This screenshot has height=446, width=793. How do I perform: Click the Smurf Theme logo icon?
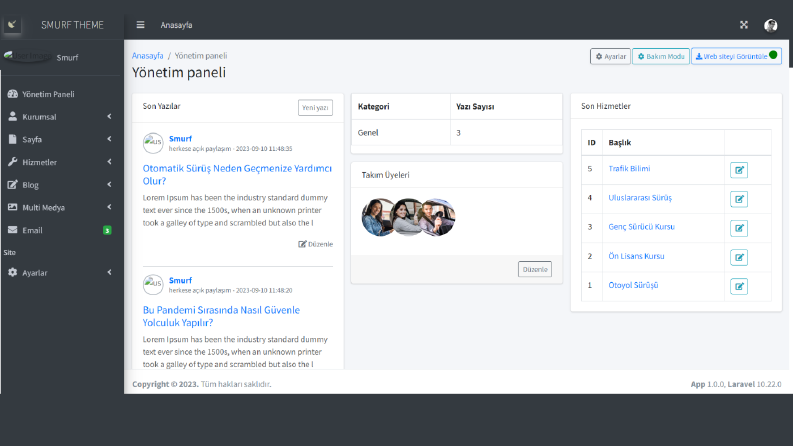[x=12, y=24]
